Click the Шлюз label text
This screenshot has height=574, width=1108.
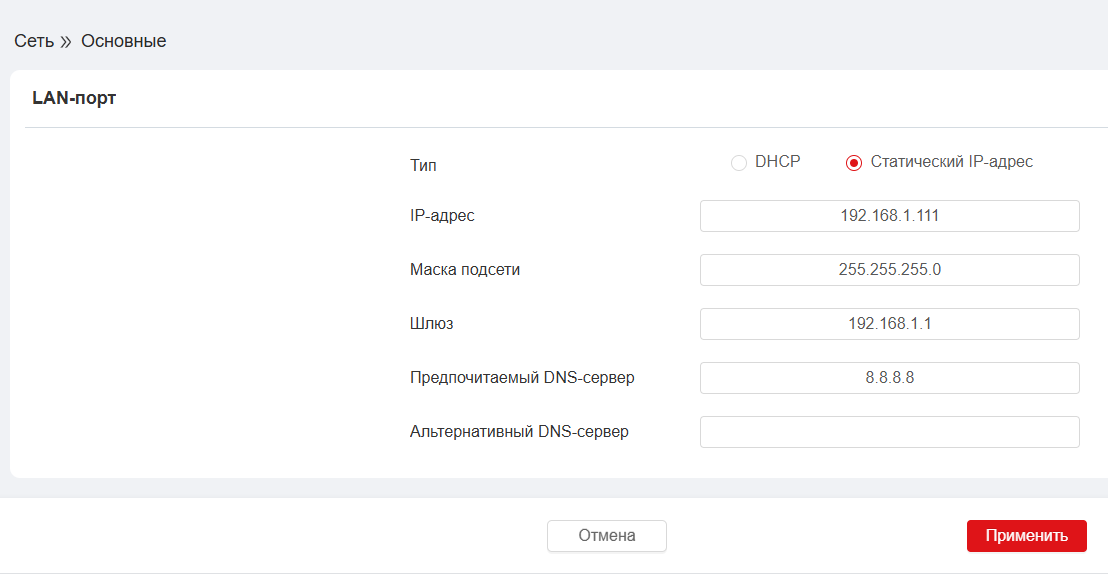[x=432, y=324]
